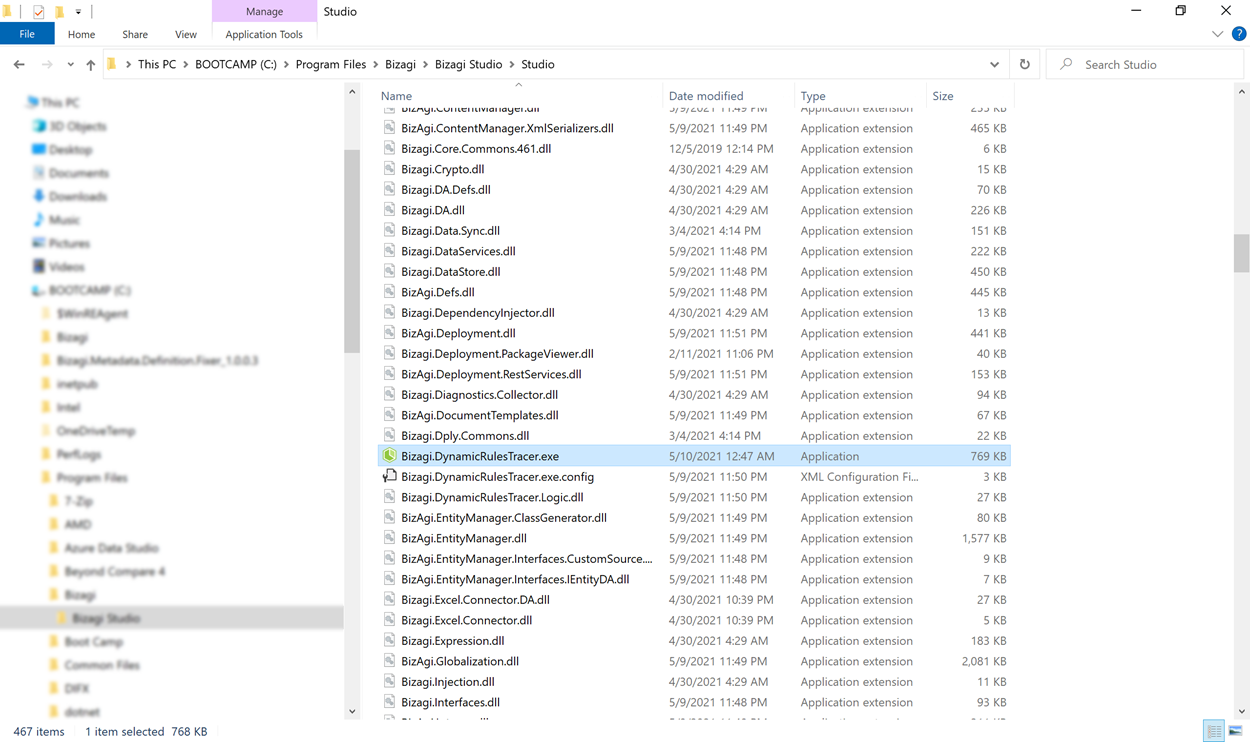Select Bizagi.DynamicRulesTracer.exe.config file icon
This screenshot has height=742, width=1250.
click(x=390, y=477)
